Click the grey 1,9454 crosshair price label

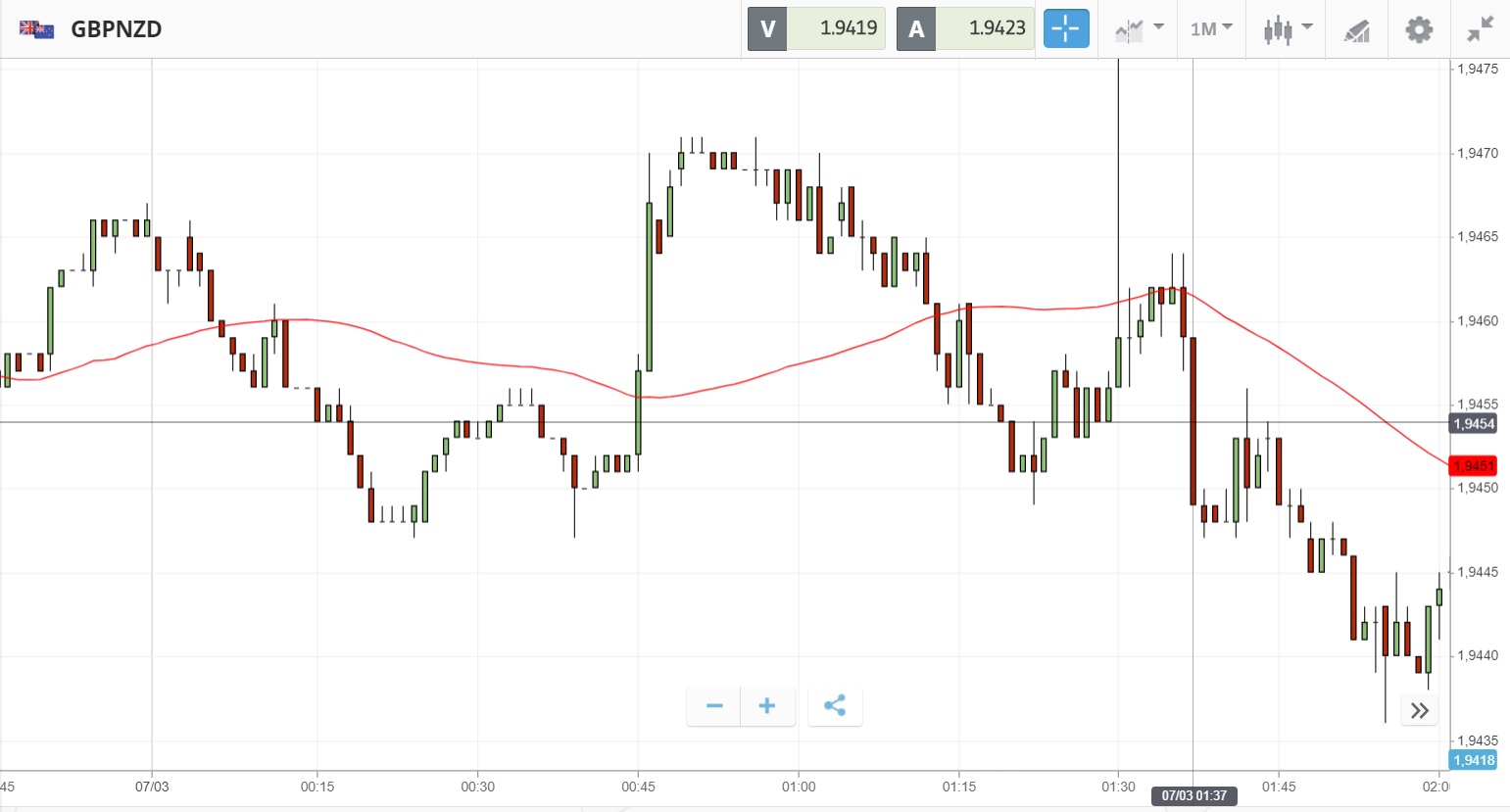pyautogui.click(x=1473, y=423)
